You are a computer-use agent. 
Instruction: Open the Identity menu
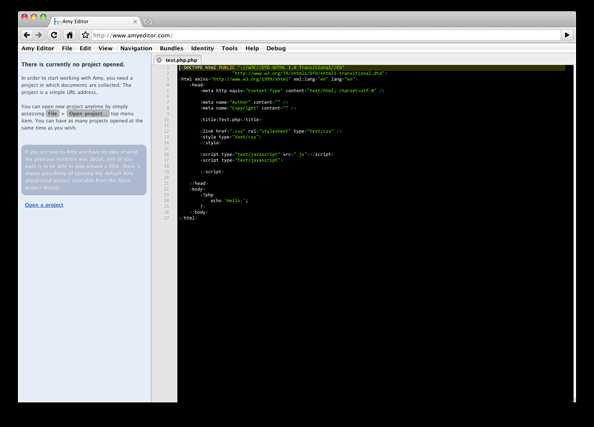tap(202, 48)
